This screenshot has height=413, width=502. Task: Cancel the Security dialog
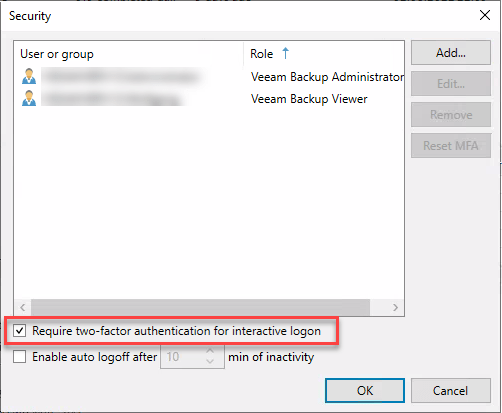click(x=451, y=390)
